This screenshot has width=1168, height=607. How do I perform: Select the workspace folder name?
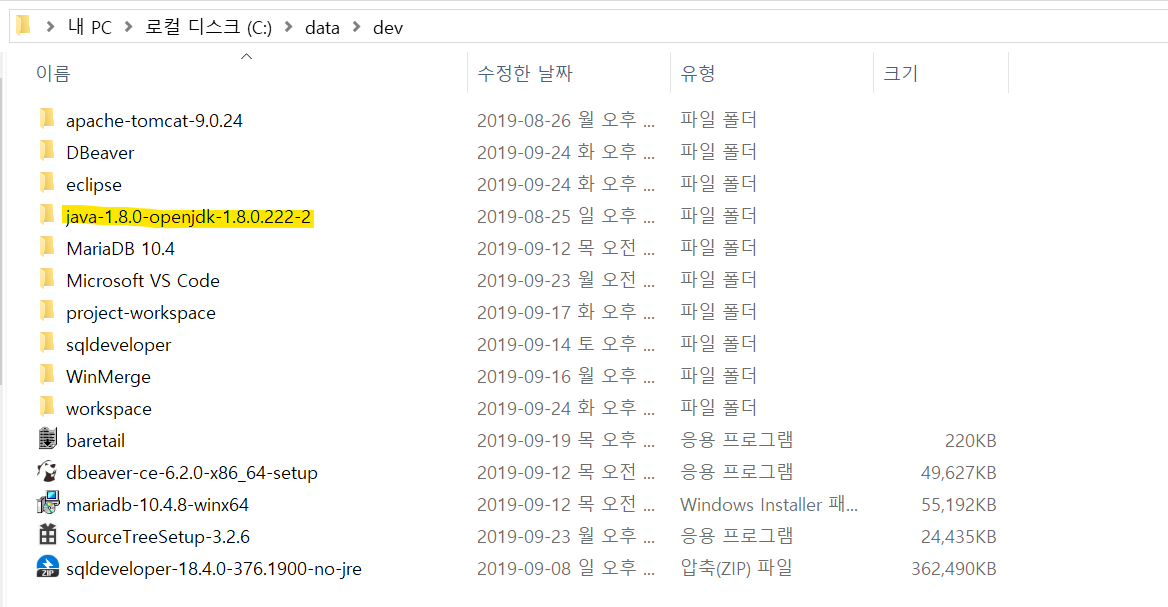pyautogui.click(x=109, y=409)
